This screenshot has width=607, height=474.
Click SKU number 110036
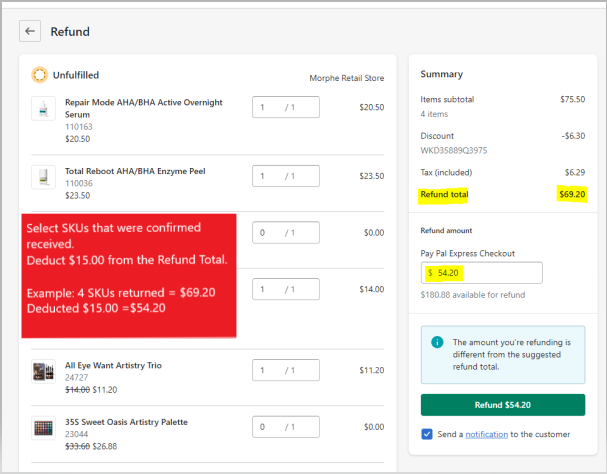pyautogui.click(x=79, y=183)
